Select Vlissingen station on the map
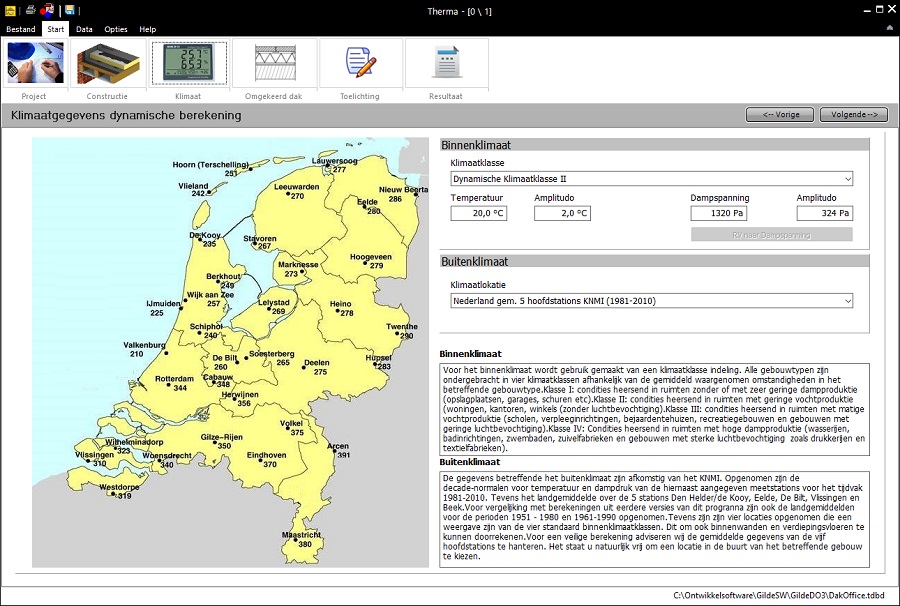The width and height of the screenshot is (900, 606). 95,459
